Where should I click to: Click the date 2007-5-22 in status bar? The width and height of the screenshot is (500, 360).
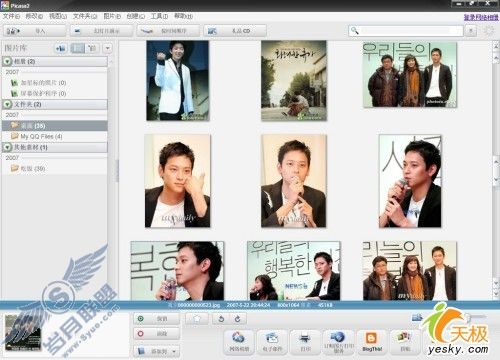[x=248, y=305]
